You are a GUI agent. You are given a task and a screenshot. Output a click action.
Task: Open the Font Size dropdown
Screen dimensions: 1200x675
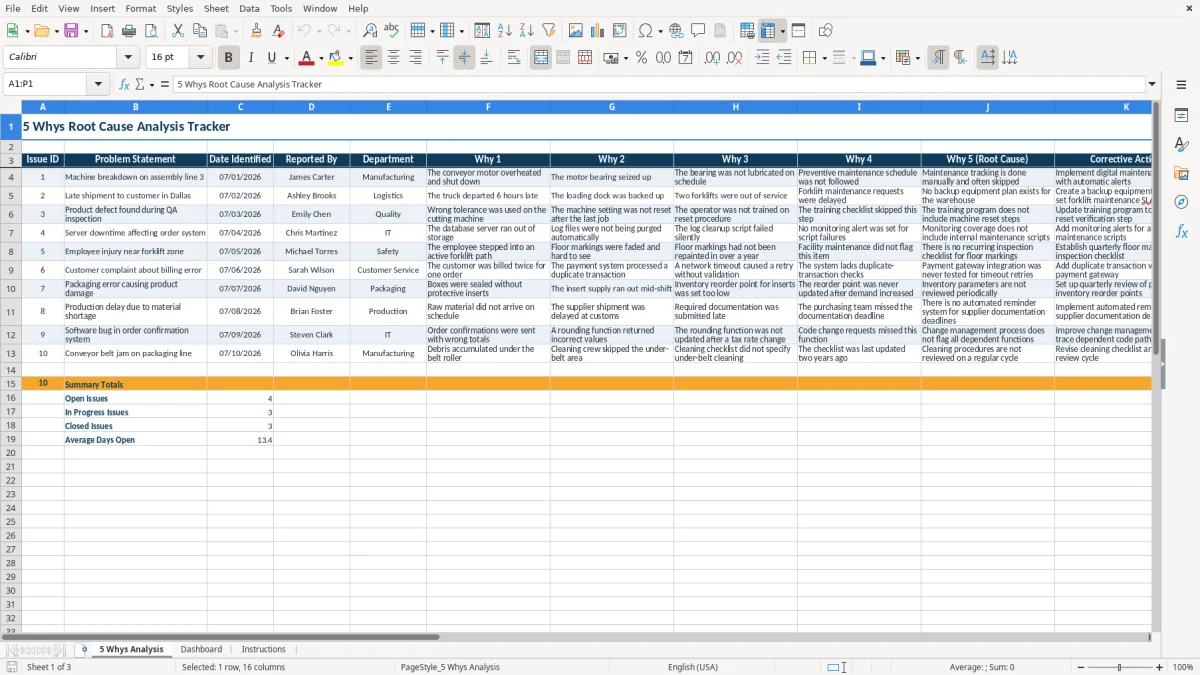coord(200,58)
